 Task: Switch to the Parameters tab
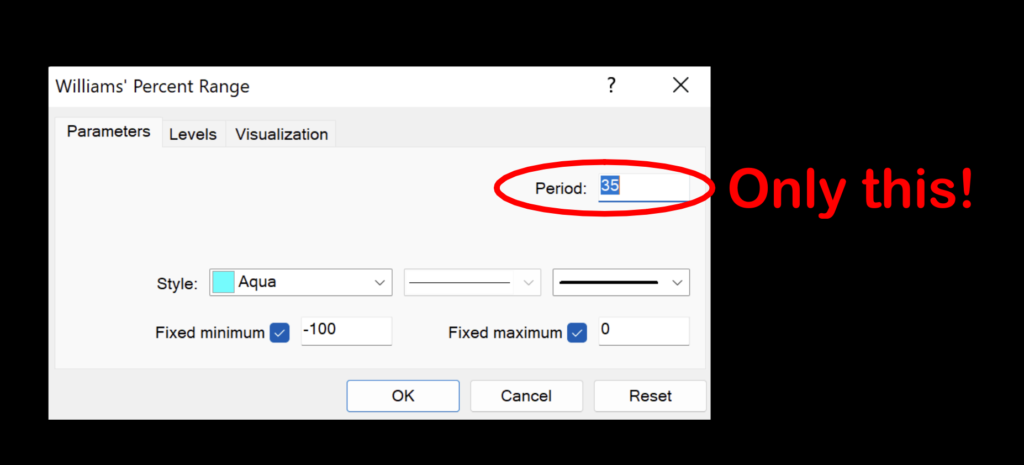[x=108, y=132]
